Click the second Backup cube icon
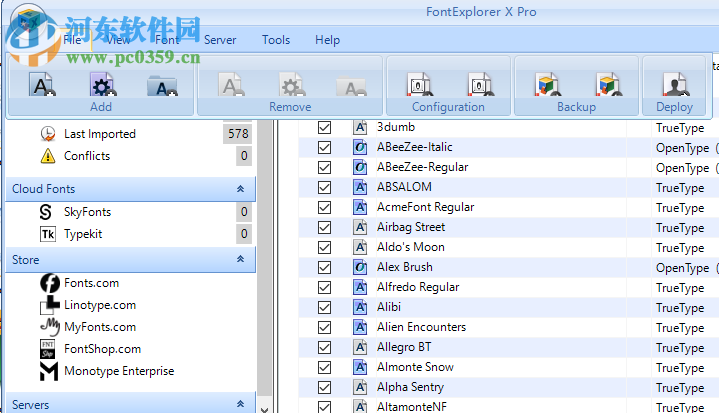 (x=609, y=85)
